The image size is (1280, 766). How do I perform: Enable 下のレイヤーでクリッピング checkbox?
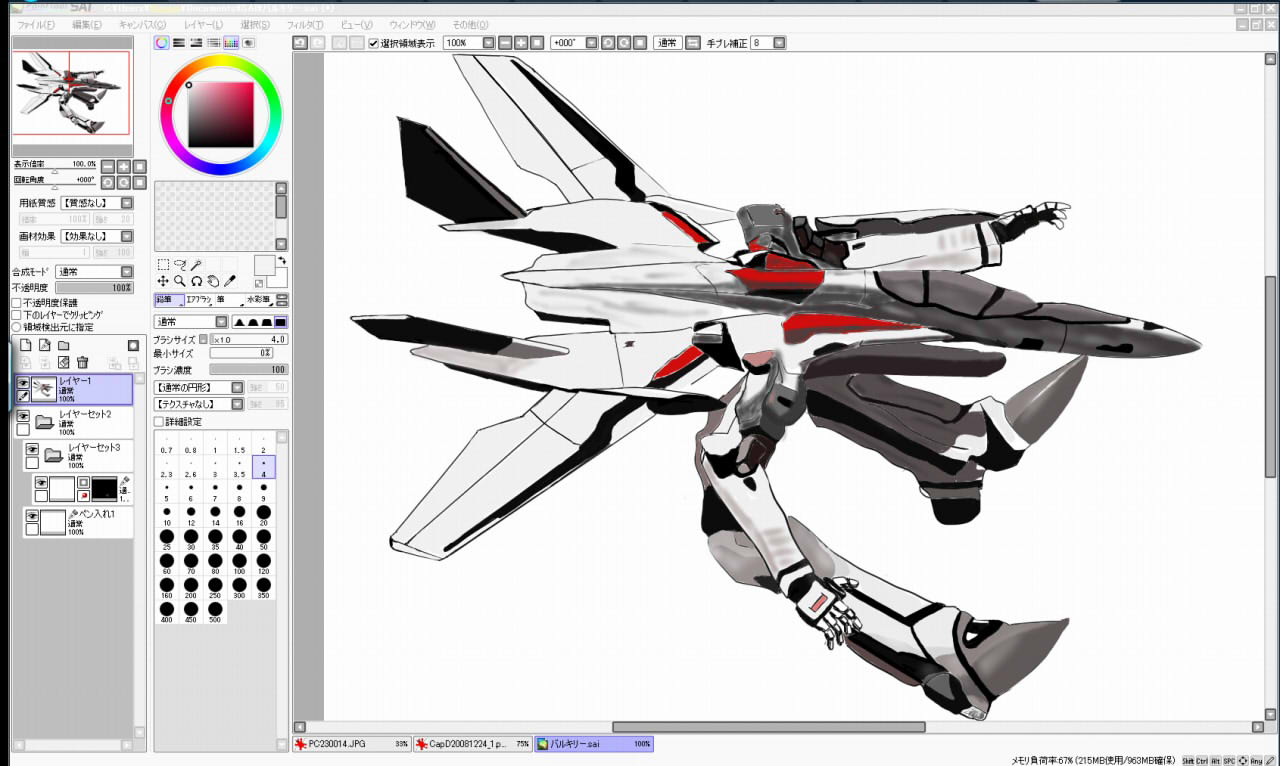pos(16,315)
